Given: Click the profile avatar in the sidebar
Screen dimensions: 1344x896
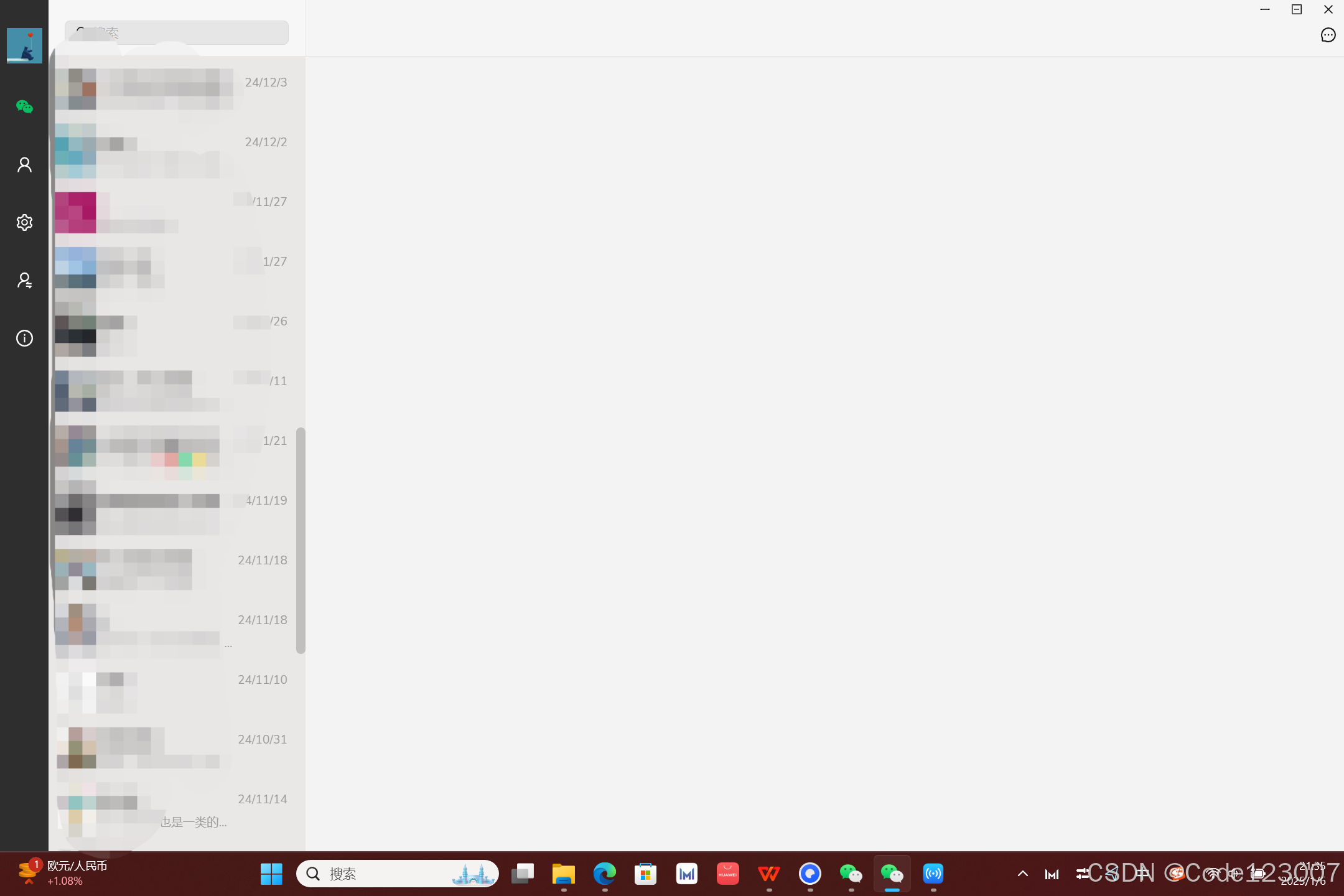Looking at the screenshot, I should [x=24, y=45].
